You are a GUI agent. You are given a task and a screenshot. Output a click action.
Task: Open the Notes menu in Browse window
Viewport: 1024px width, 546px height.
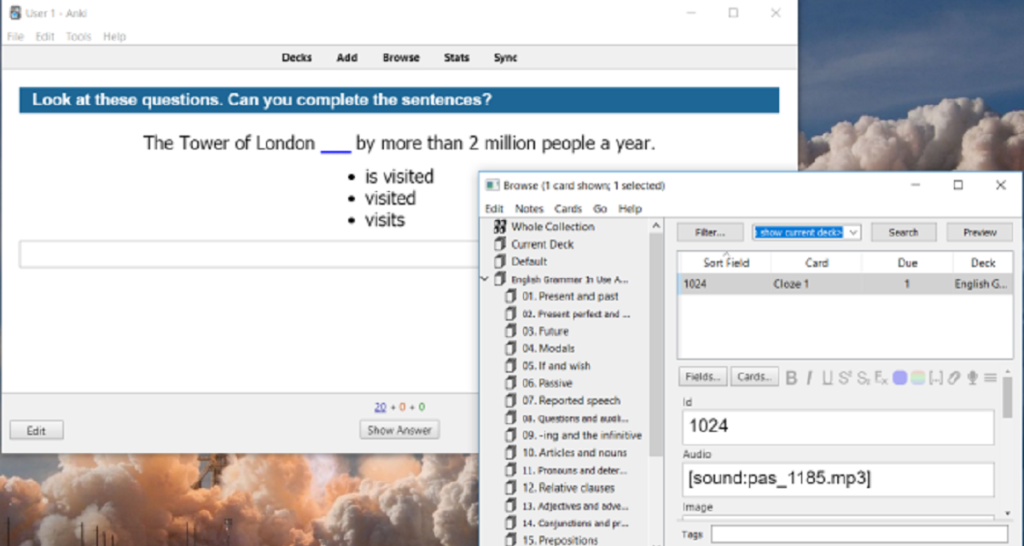click(x=529, y=209)
